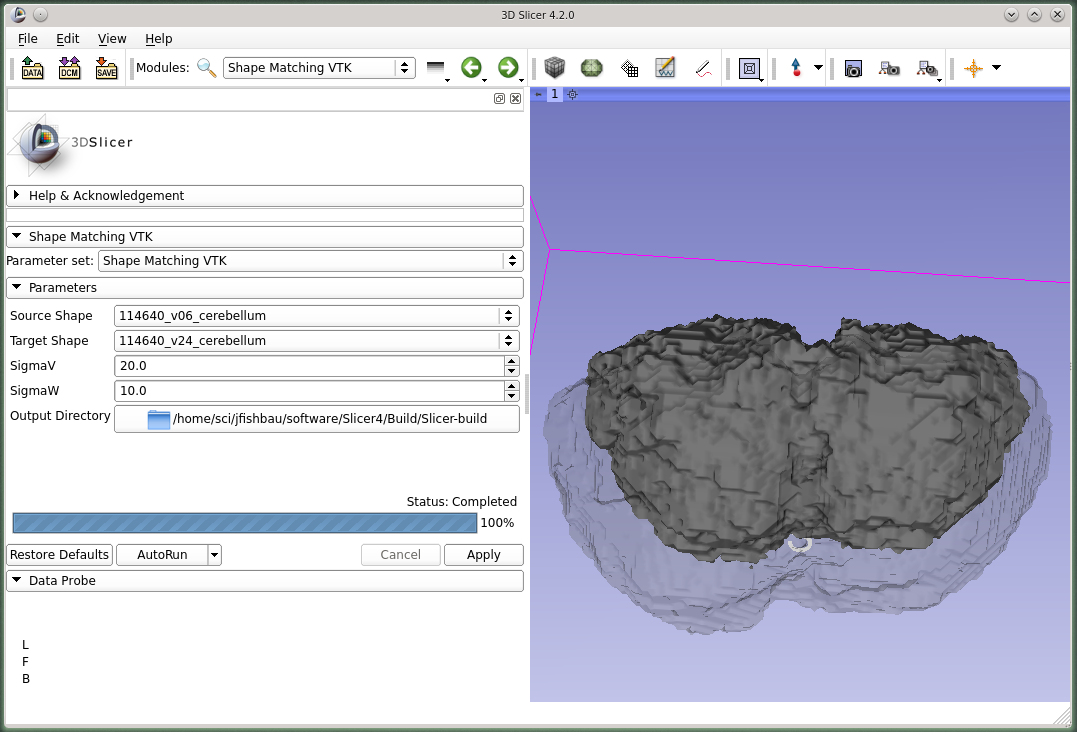The height and width of the screenshot is (732, 1077).
Task: Open the Load DICOM (DCM) icon
Action: [x=69, y=68]
